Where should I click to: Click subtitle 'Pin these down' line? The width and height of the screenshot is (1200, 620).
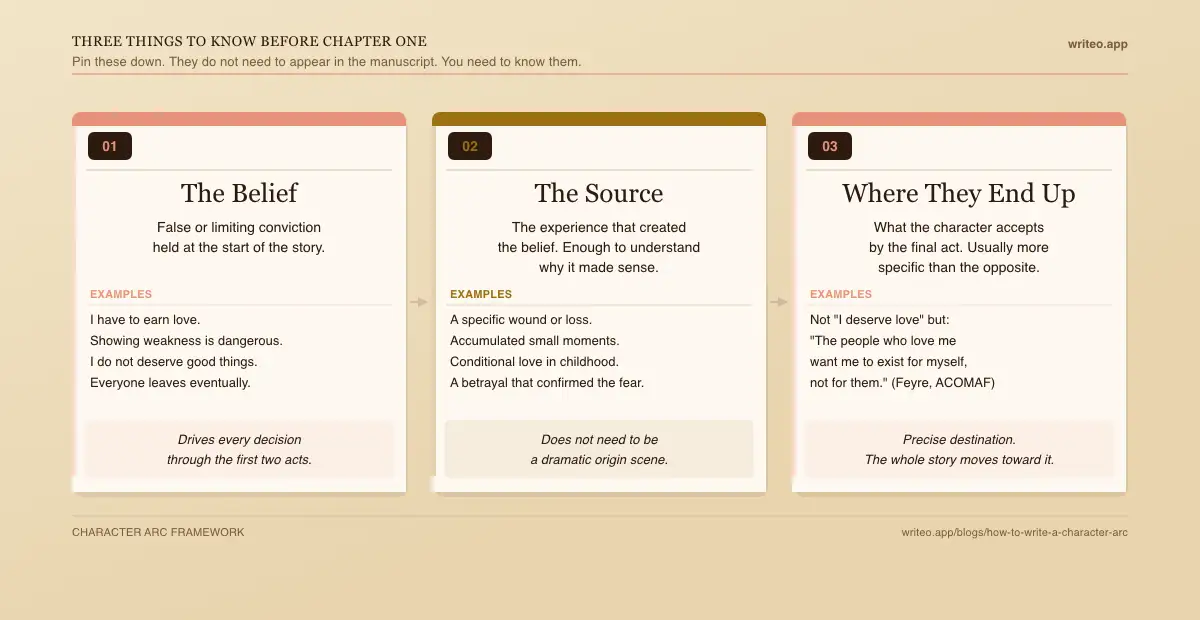point(327,62)
